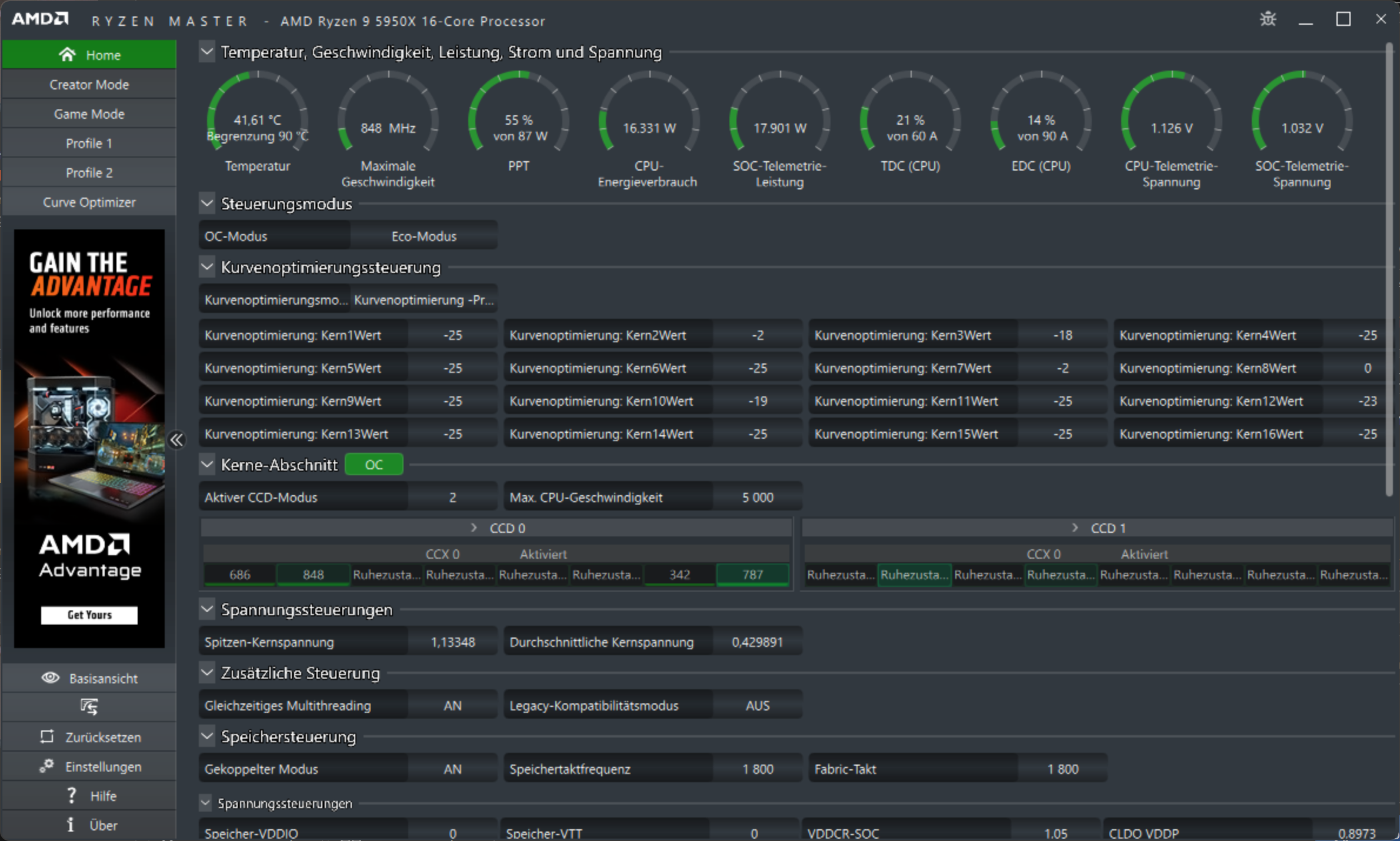Image resolution: width=1400 pixels, height=841 pixels.
Task: Toggle Gekoppelter Modus AN value
Action: pyautogui.click(x=452, y=769)
